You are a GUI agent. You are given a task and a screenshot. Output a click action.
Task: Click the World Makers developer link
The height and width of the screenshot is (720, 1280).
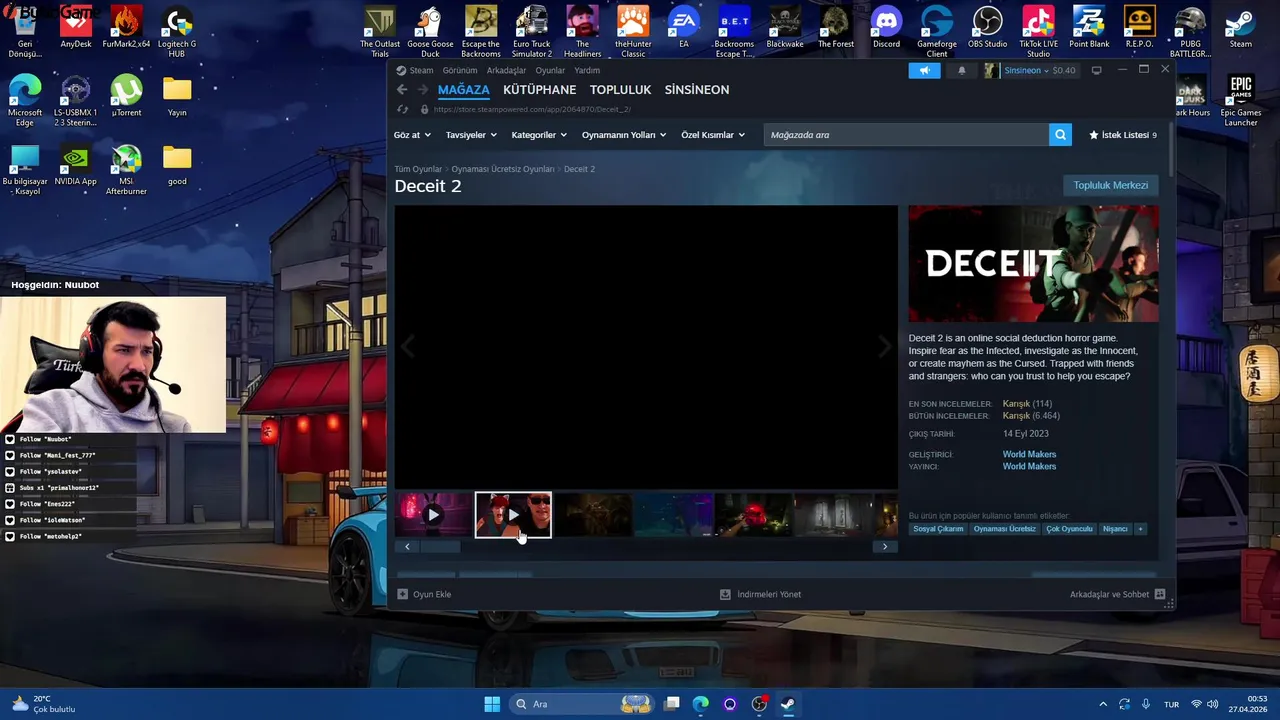[x=1029, y=454]
